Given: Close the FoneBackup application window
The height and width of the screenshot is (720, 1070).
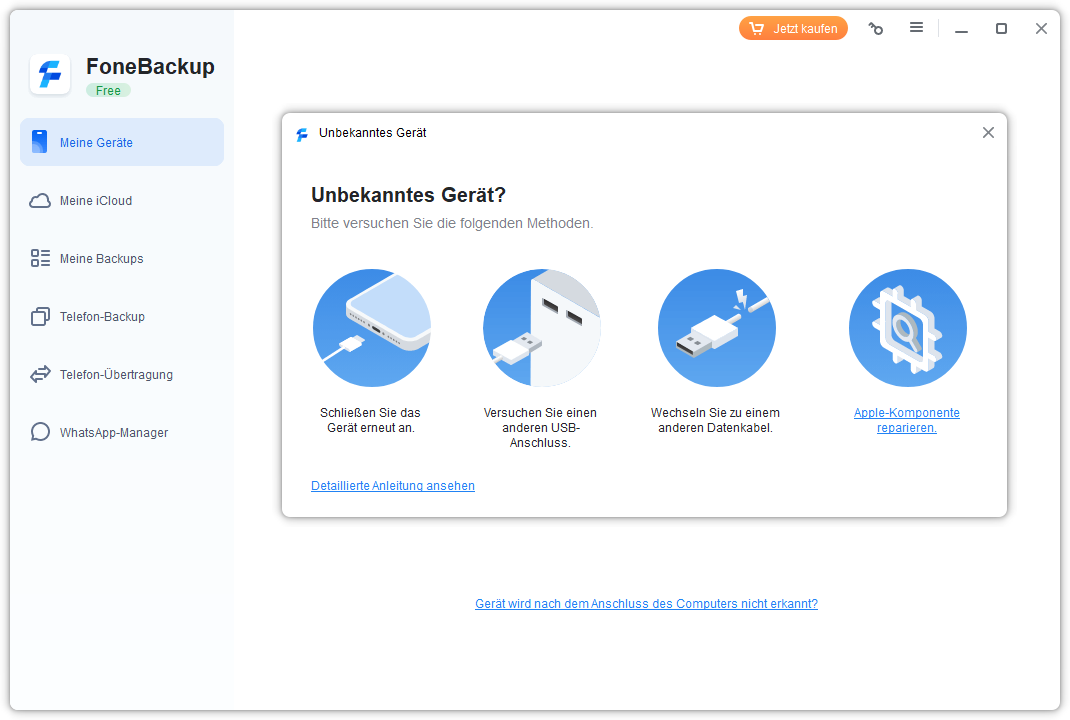Looking at the screenshot, I should coord(1041,29).
